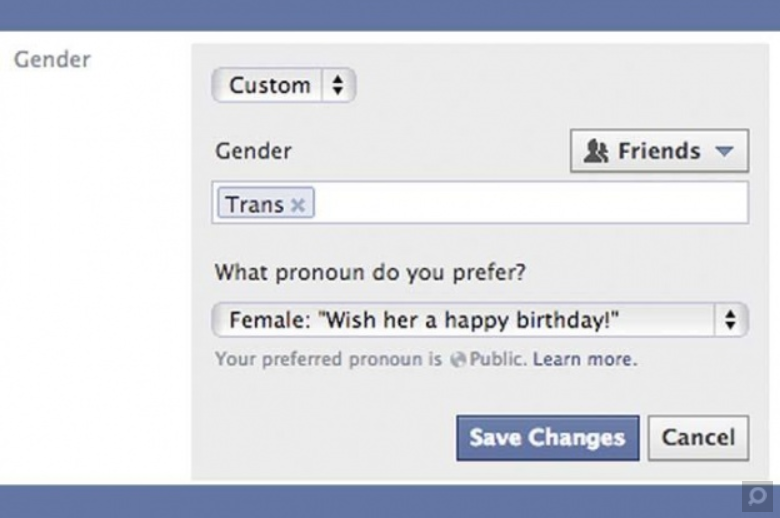Click the Gender section label on left
Screen dimensions: 780x518
pos(52,59)
